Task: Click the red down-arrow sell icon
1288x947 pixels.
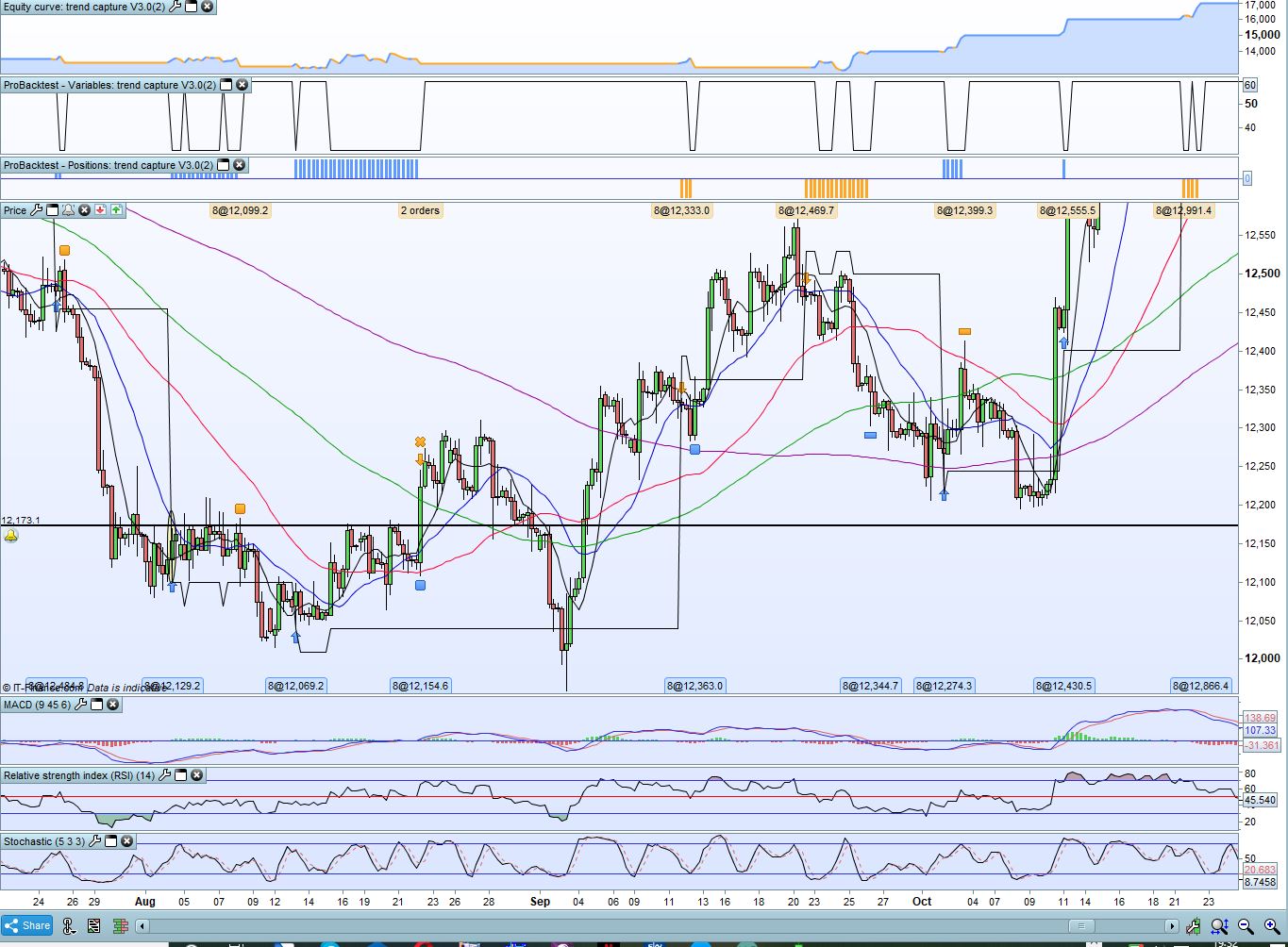Action: pos(100,210)
